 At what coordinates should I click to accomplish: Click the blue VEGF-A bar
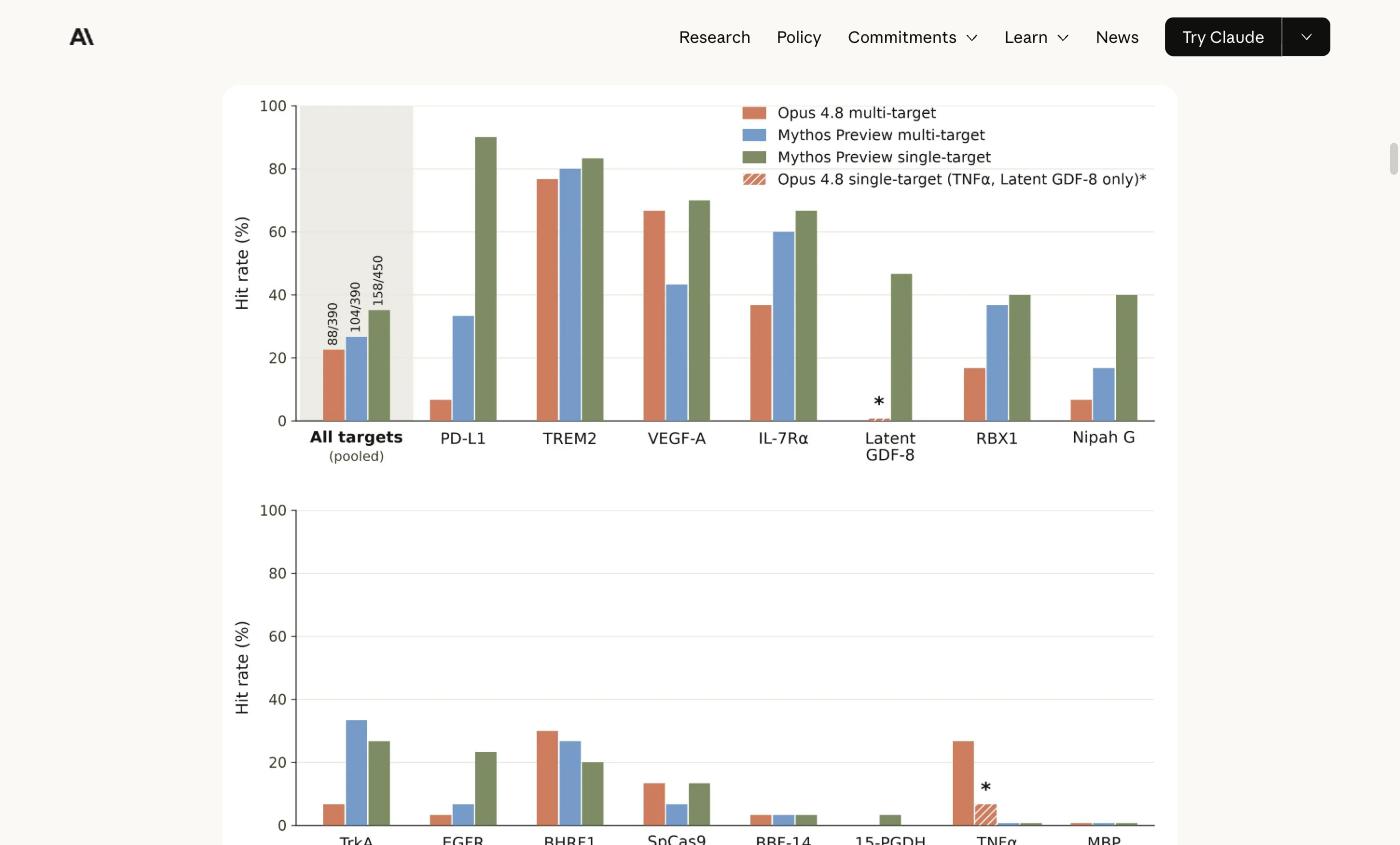[x=677, y=353]
